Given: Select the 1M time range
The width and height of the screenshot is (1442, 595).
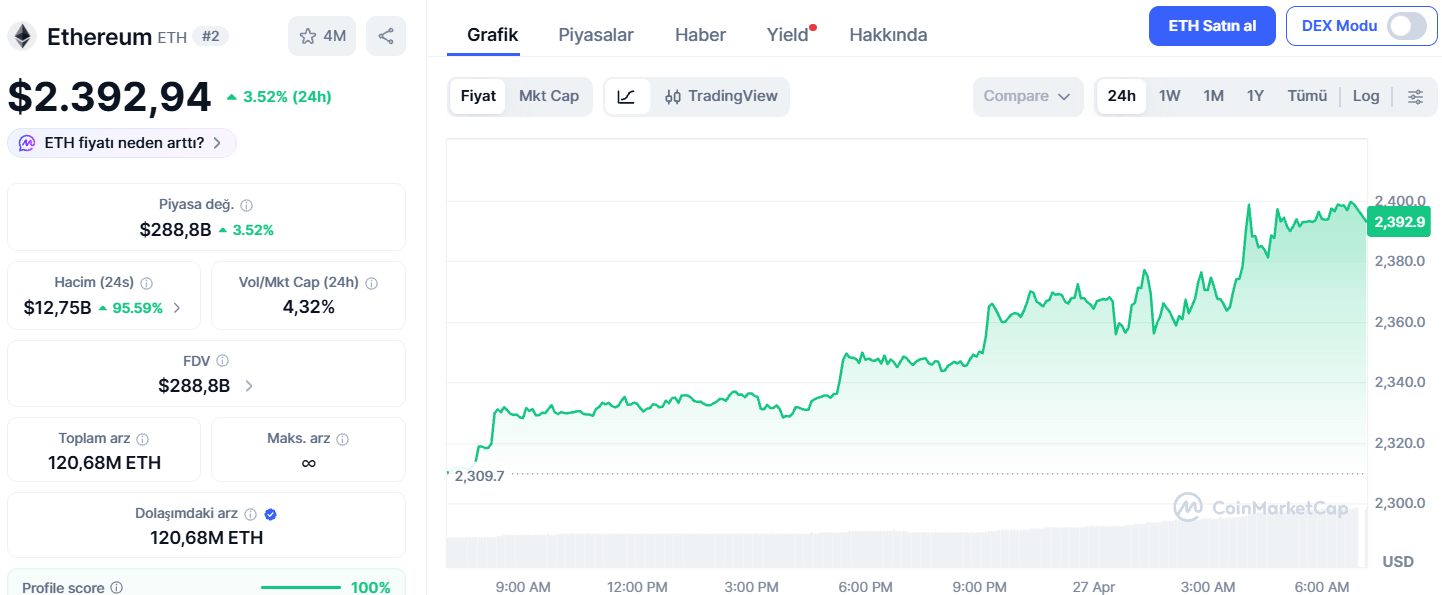Looking at the screenshot, I should click(x=1214, y=96).
